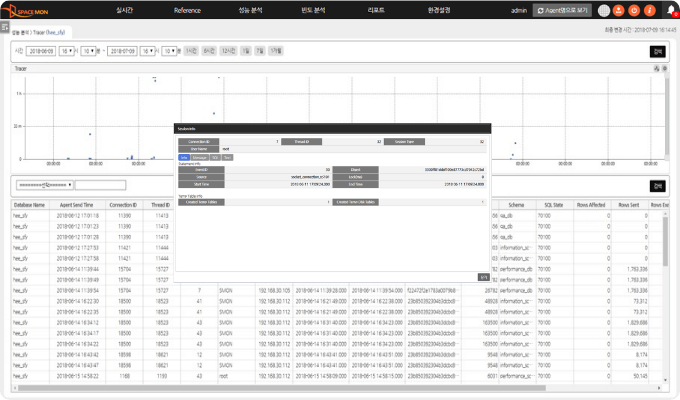680x400 pixels.
Task: Open the Reference menu
Action: pos(187,10)
